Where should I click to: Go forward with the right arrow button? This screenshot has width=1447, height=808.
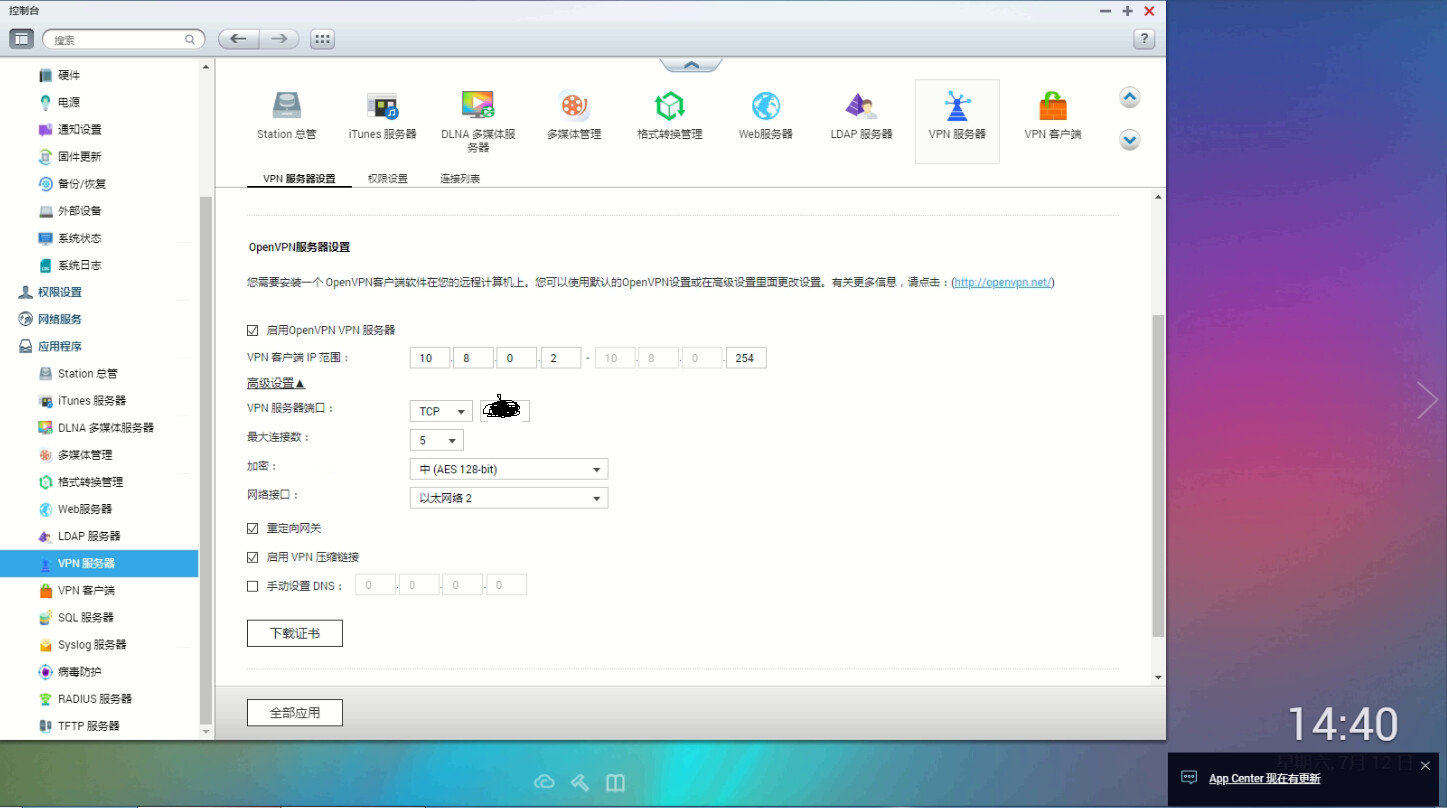[x=279, y=39]
